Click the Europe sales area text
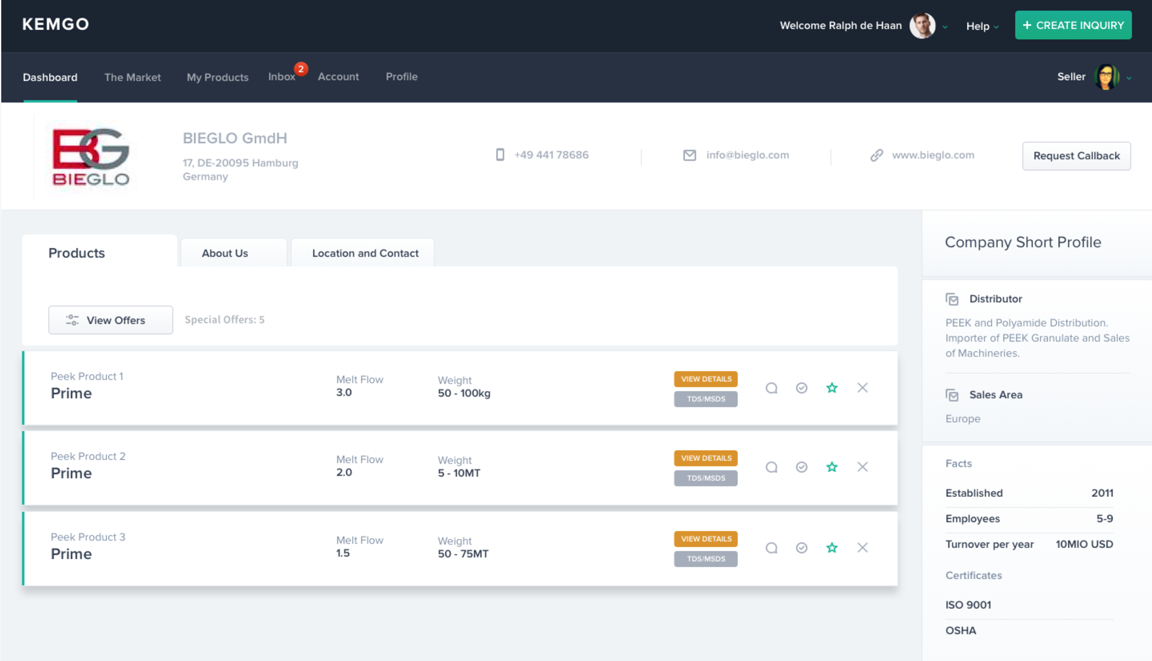This screenshot has height=661, width=1152. click(962, 419)
